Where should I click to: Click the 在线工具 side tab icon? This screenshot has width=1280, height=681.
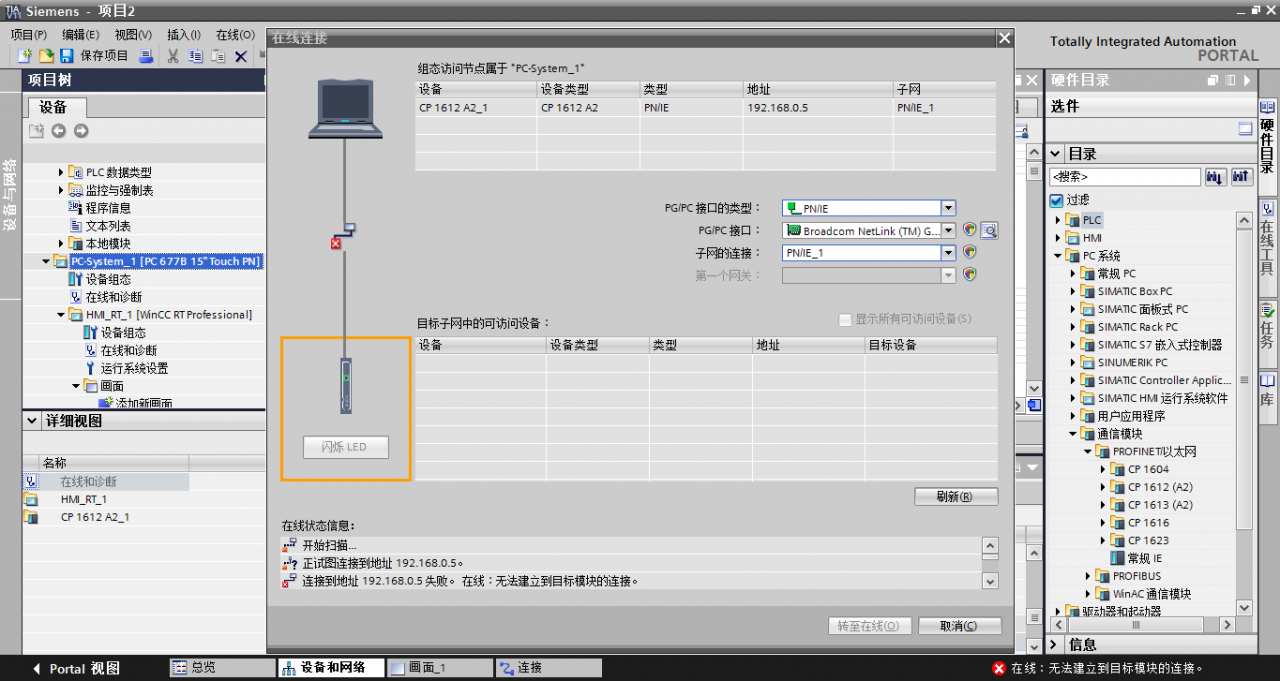(x=1268, y=209)
